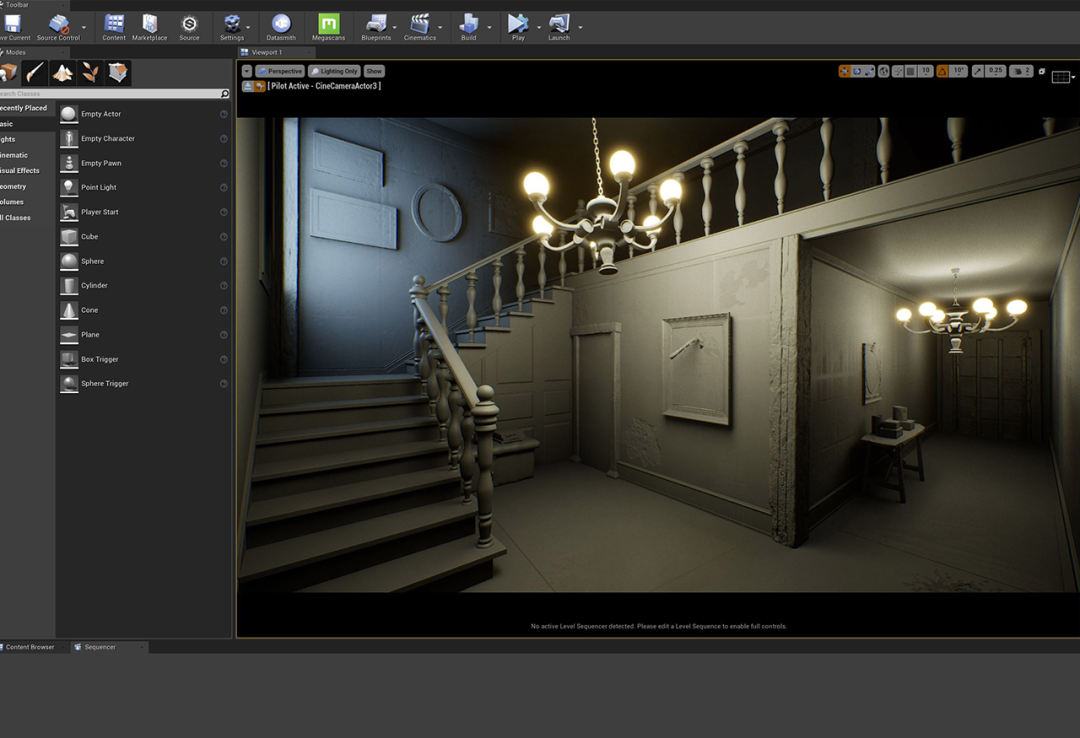This screenshot has height=738, width=1080.
Task: Select Box Trigger in placement list
Action: click(x=145, y=359)
